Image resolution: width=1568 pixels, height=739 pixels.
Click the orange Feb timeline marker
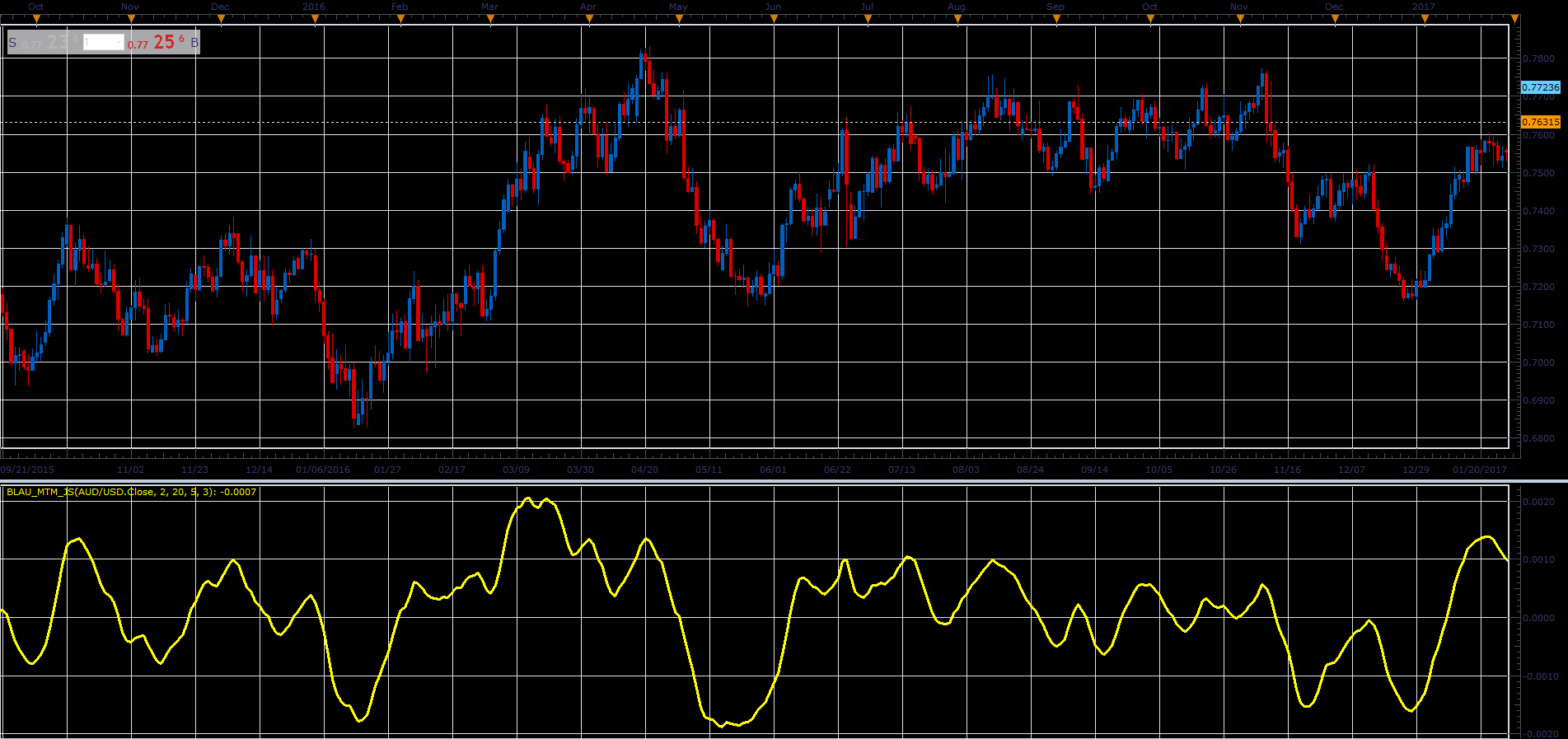point(400,19)
